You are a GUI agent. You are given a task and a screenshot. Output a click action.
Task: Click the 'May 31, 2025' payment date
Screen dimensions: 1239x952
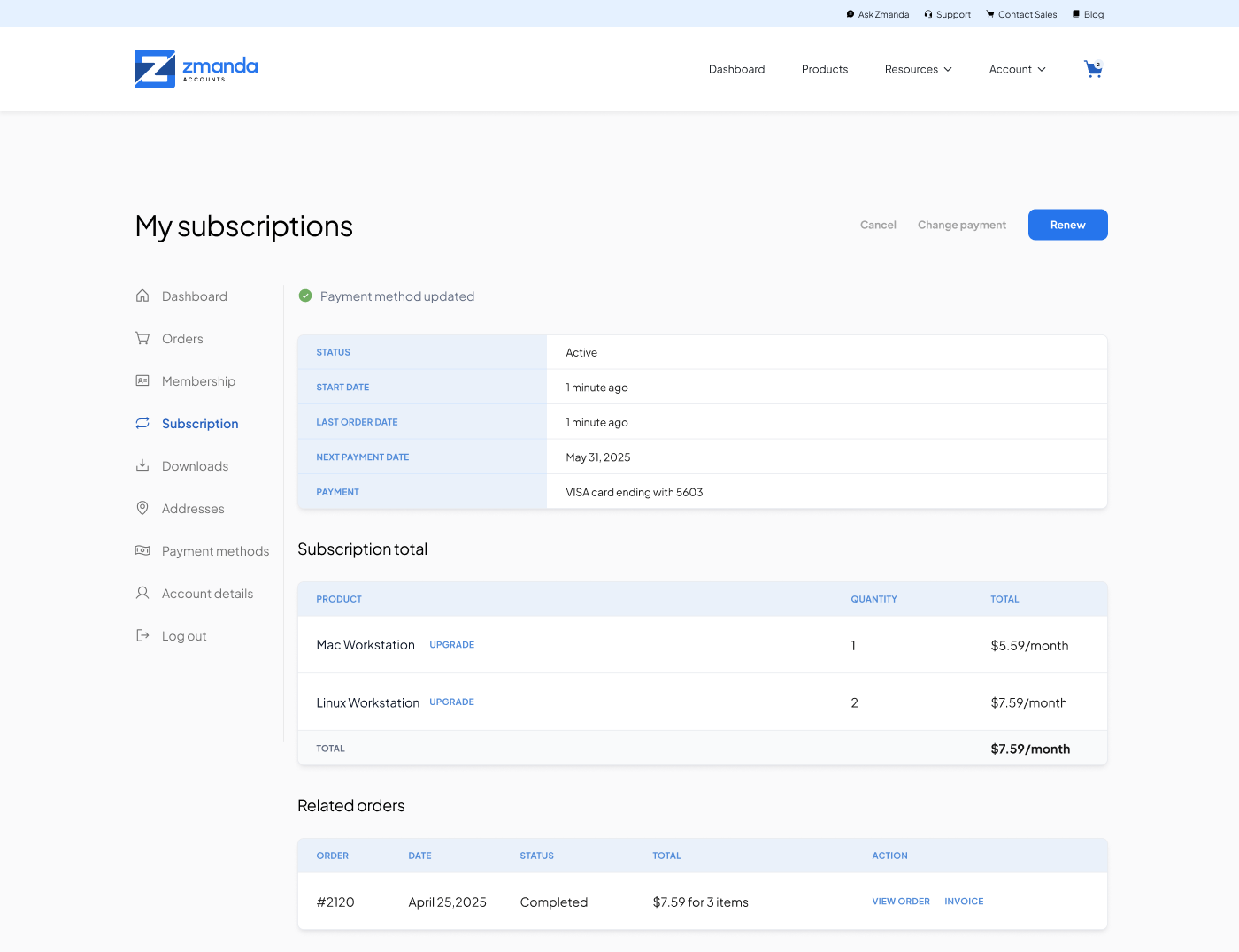(598, 457)
